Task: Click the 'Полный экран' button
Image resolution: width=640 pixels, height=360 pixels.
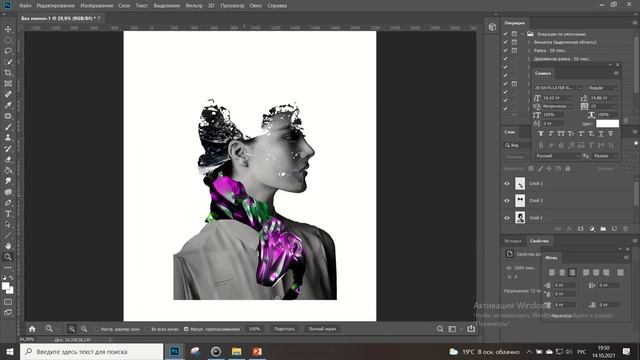Action: coord(322,329)
